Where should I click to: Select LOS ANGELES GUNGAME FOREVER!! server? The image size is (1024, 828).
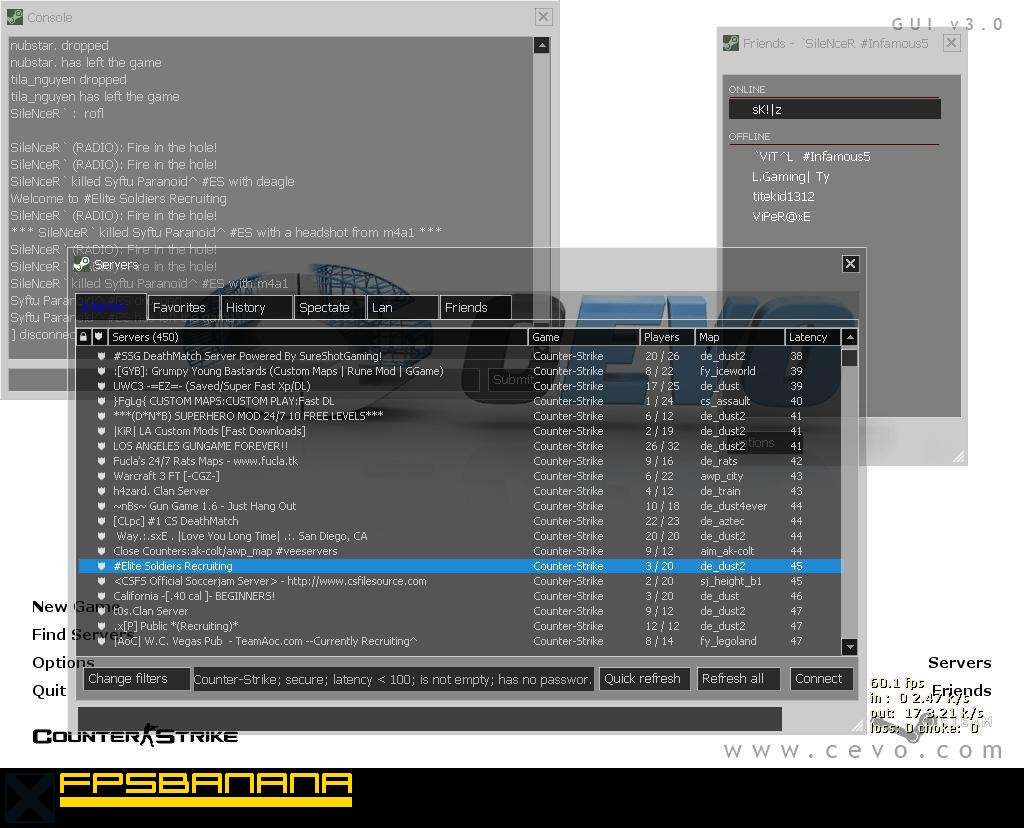point(460,446)
